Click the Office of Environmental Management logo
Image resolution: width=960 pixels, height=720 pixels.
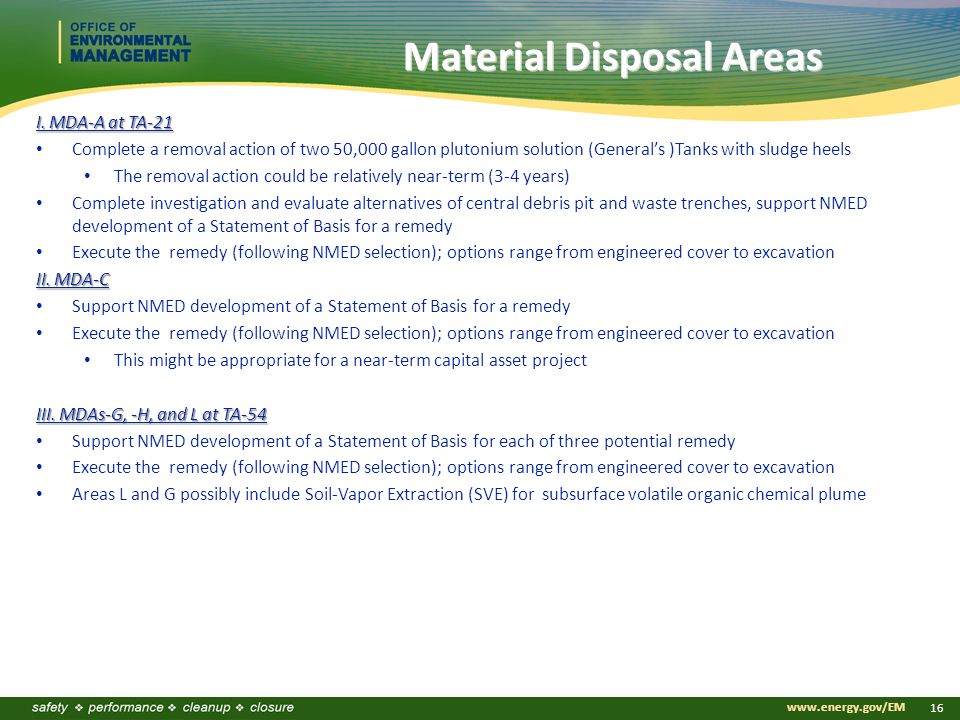tap(126, 42)
